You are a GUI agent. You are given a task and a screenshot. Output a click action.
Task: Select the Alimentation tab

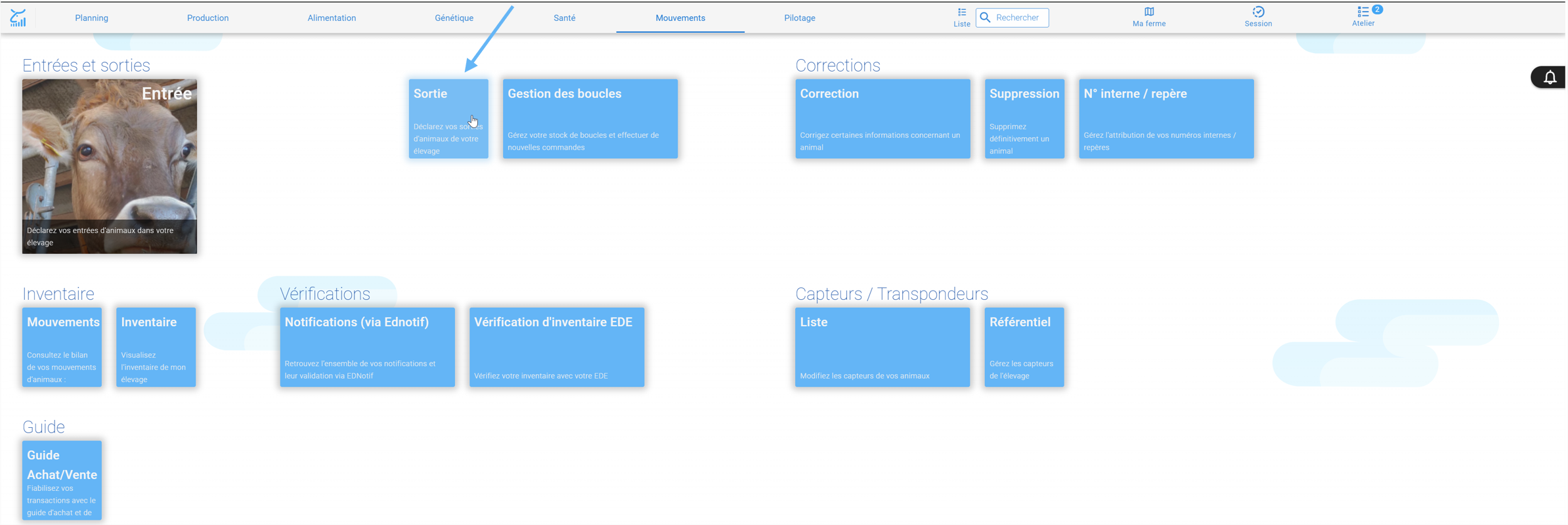tap(332, 18)
